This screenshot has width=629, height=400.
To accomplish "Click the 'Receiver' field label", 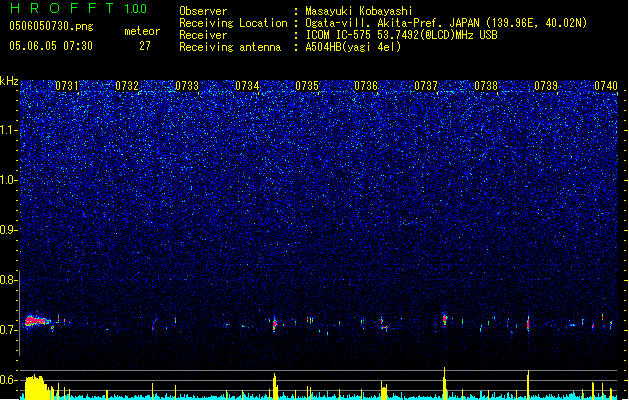I will [203, 35].
